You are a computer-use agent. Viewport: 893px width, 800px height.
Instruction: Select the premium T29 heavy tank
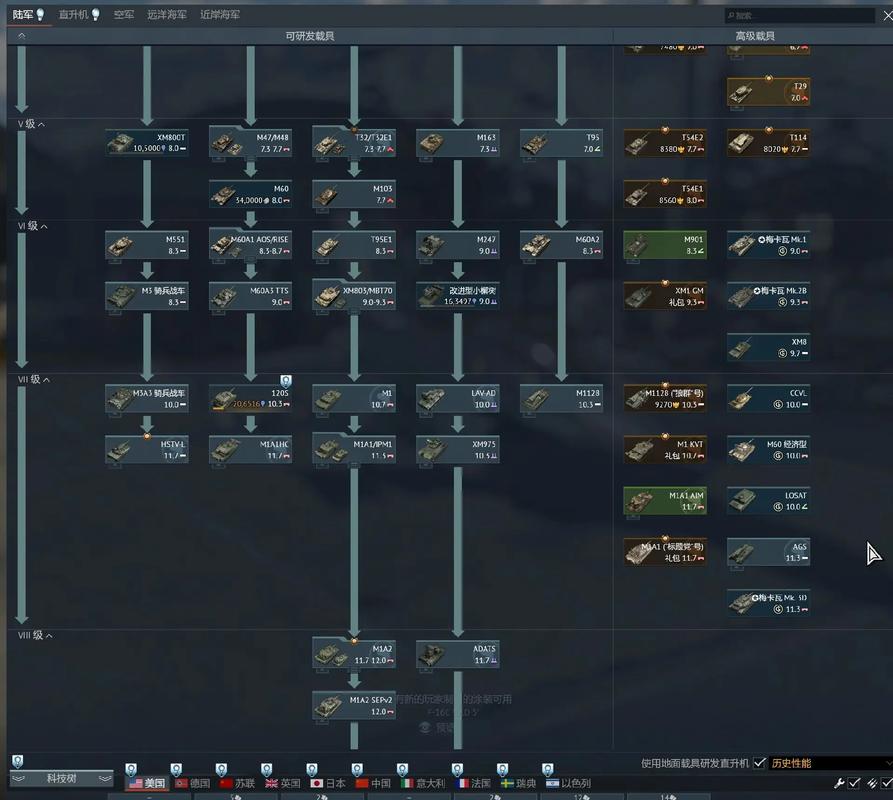(769, 92)
